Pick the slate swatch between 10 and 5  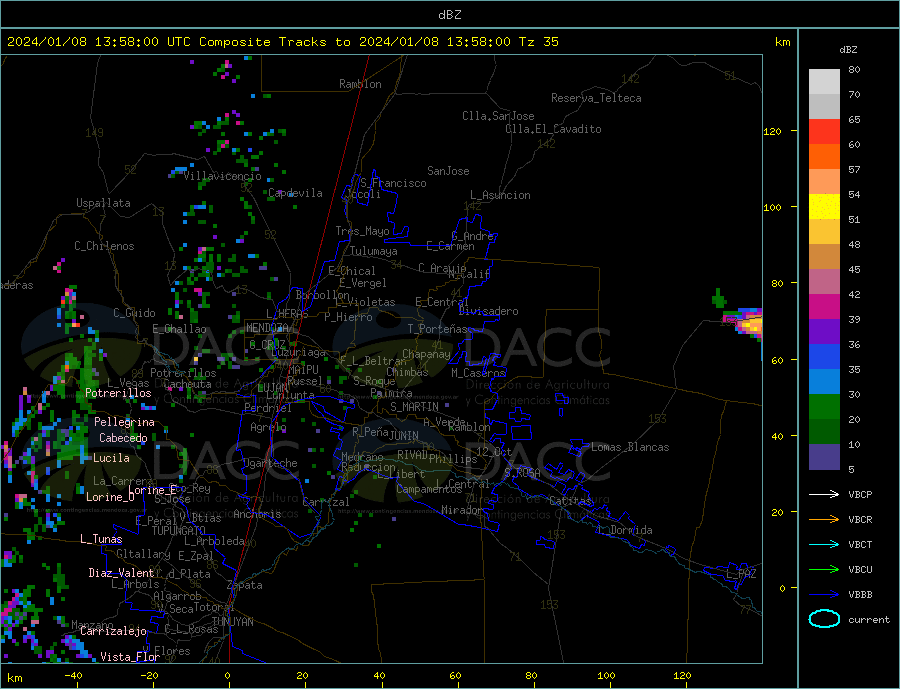824,456
